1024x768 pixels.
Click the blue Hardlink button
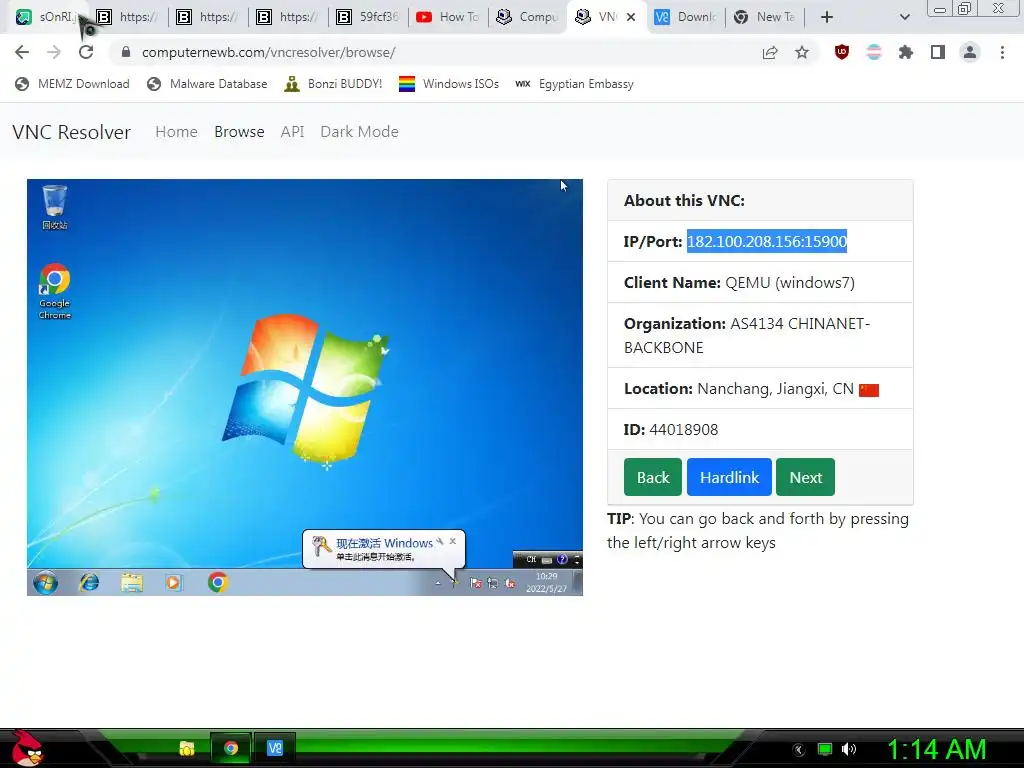pyautogui.click(x=729, y=477)
